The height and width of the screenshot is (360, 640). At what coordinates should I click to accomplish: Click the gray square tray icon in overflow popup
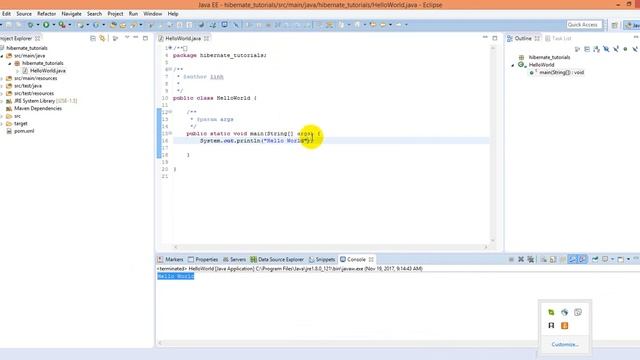click(578, 312)
